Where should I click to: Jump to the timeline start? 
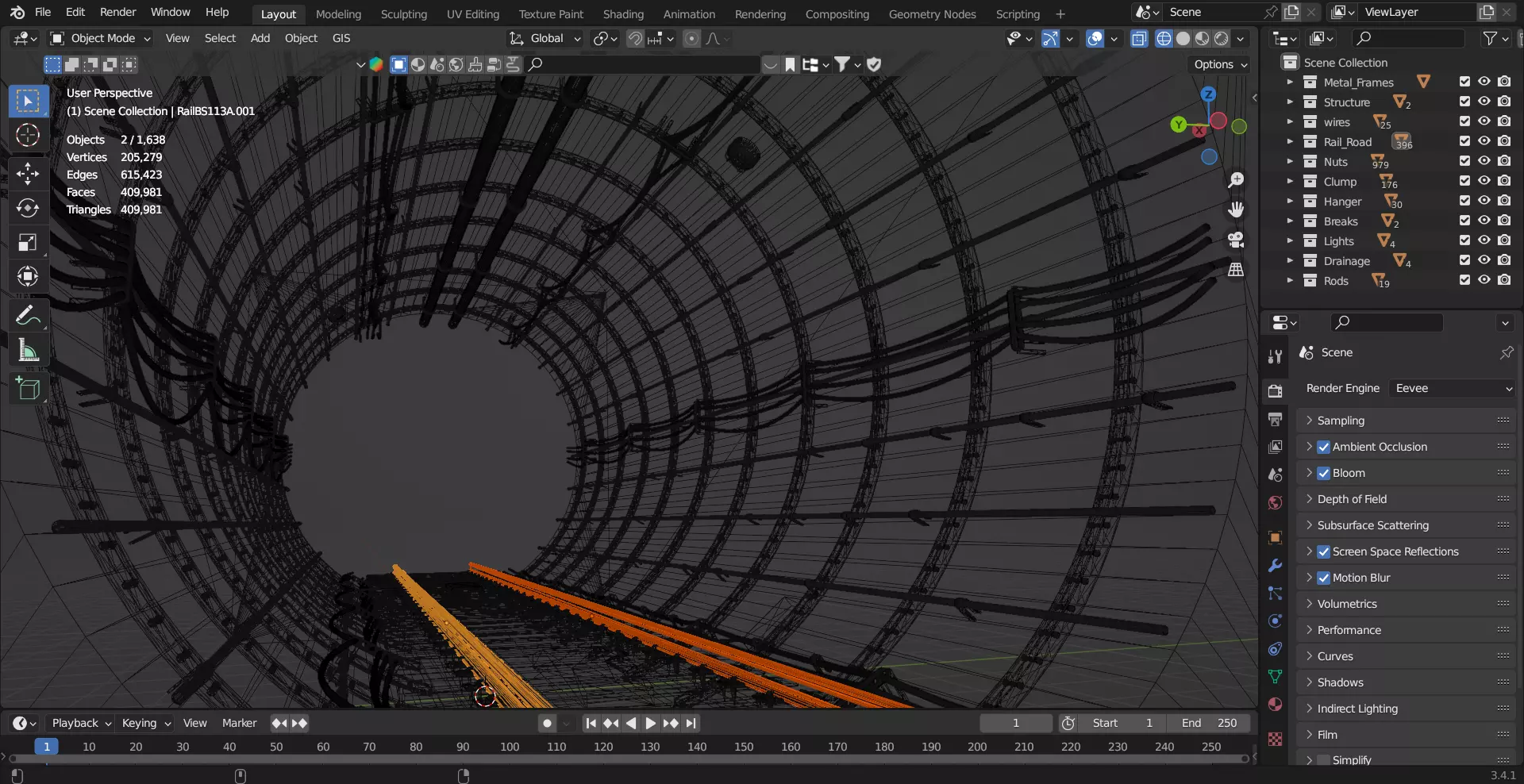pos(591,723)
